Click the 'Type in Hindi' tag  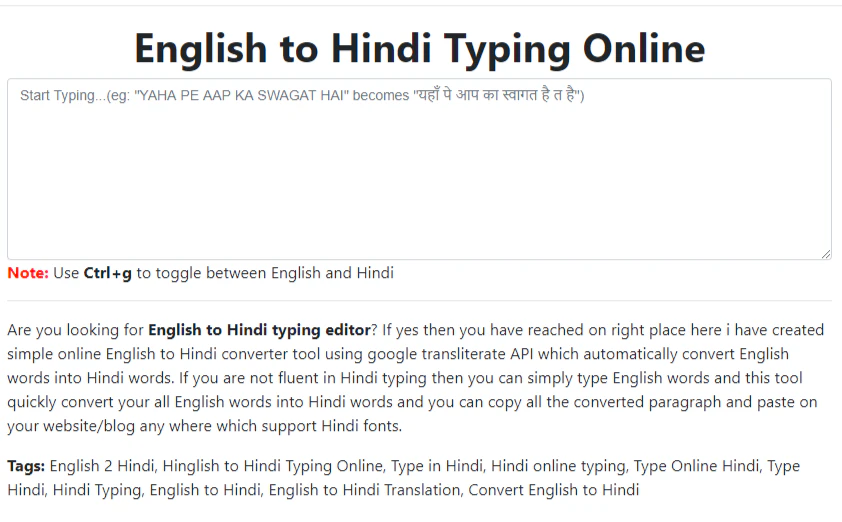pos(437,466)
